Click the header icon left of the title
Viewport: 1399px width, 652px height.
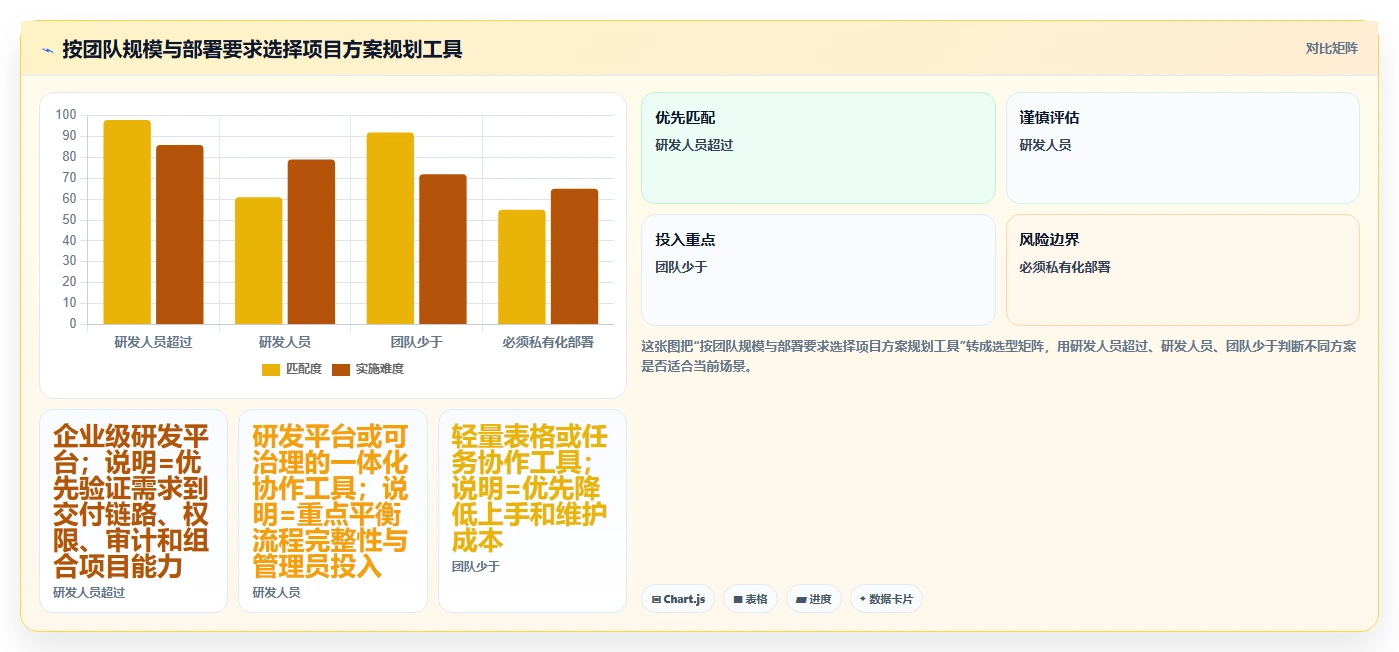point(47,50)
